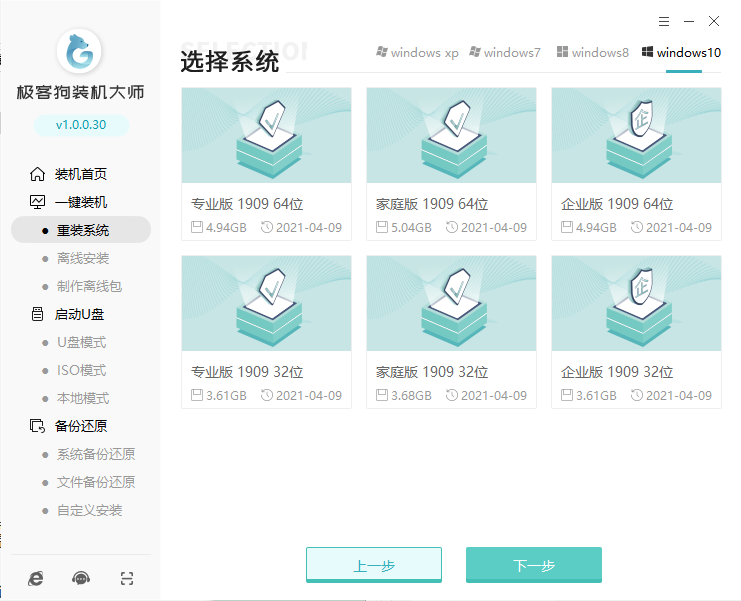Click the 一键装机 monitor icon

click(37, 202)
